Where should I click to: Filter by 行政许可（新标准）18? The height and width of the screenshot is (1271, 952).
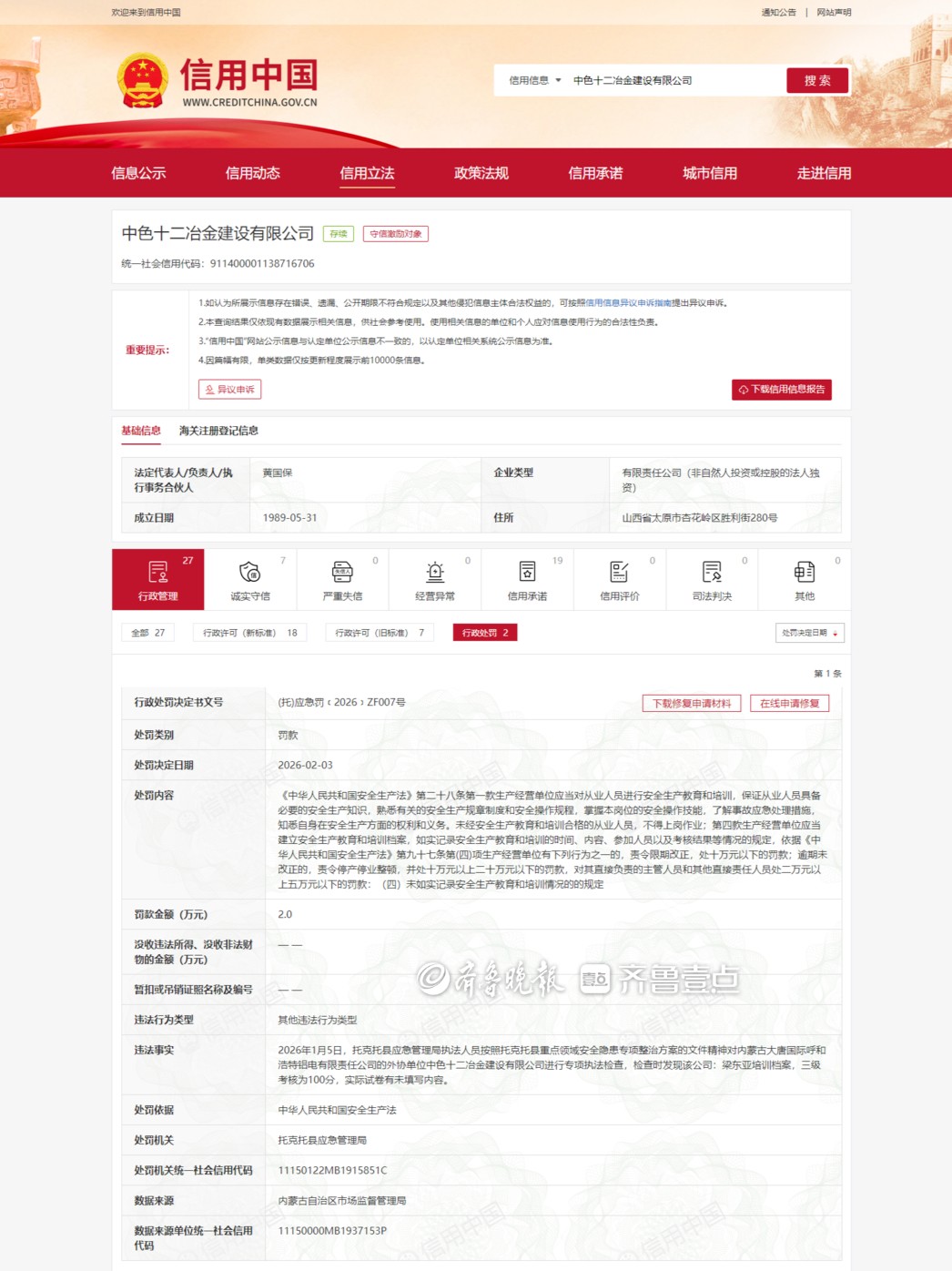point(250,633)
